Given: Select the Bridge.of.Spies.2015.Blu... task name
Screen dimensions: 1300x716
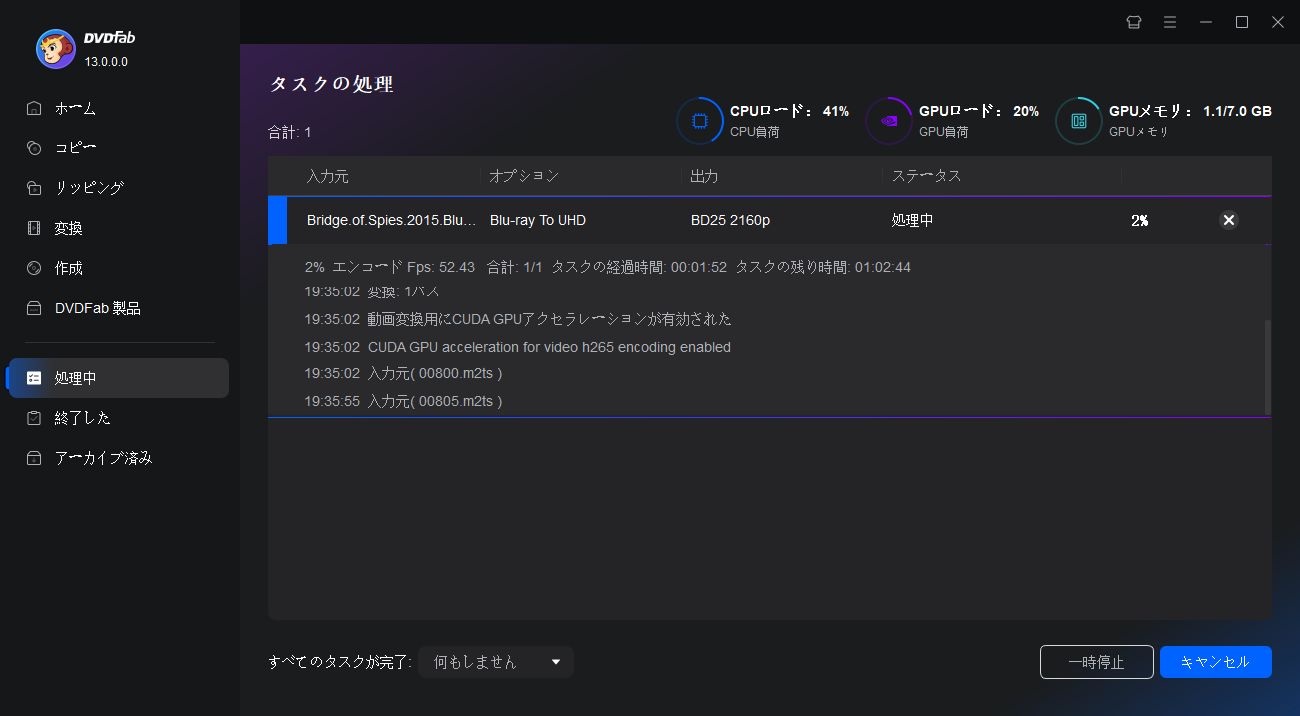Looking at the screenshot, I should [x=392, y=220].
